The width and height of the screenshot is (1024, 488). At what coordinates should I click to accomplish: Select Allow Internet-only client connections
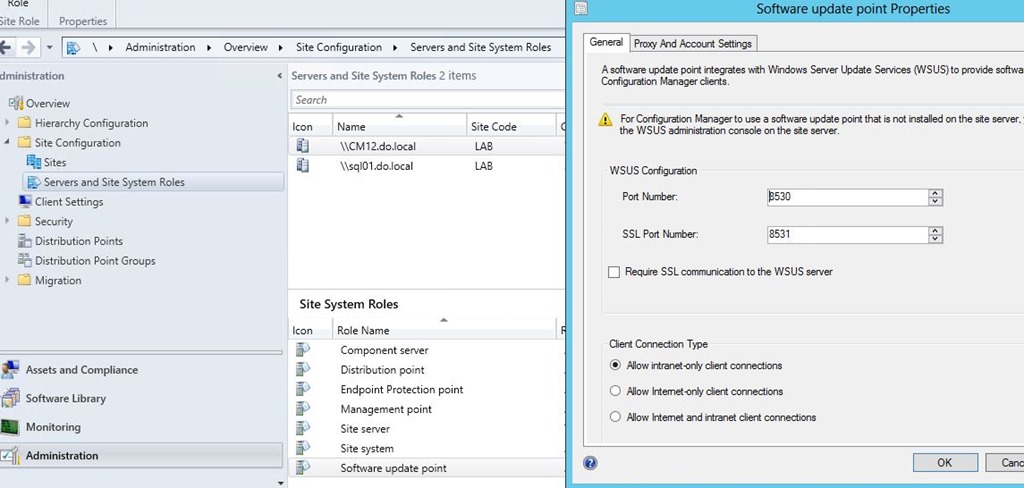click(x=615, y=391)
